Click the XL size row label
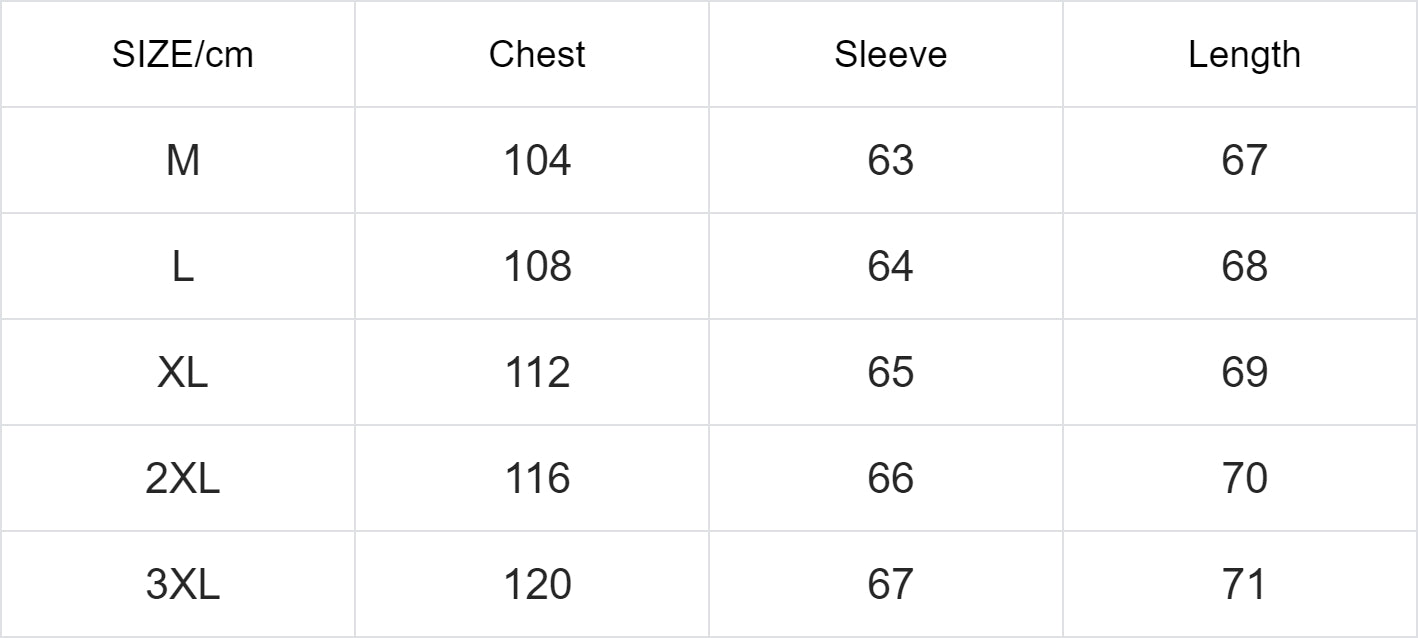Image resolution: width=1418 pixels, height=638 pixels. (182, 372)
